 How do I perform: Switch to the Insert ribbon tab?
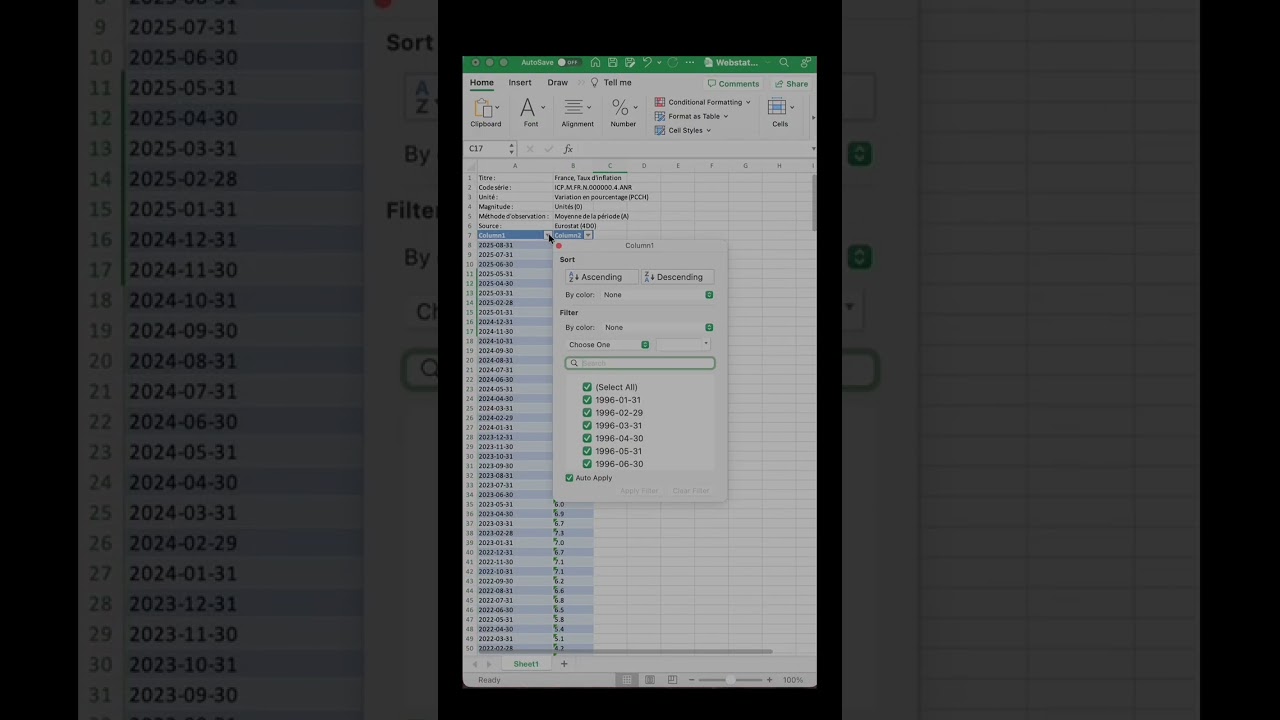point(520,83)
